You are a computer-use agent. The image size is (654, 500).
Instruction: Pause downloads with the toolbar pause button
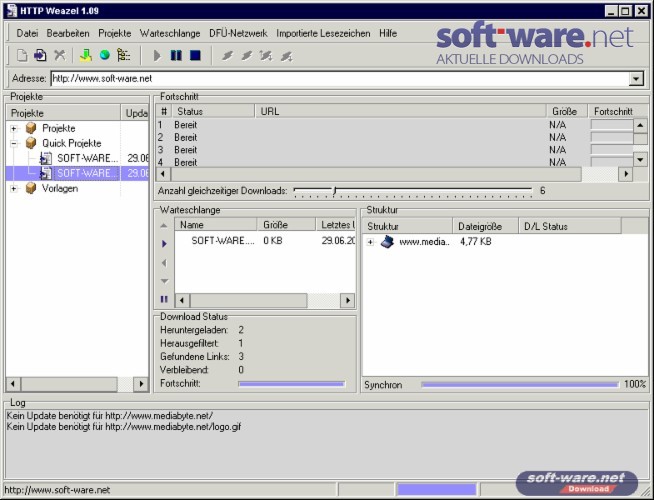point(176,55)
